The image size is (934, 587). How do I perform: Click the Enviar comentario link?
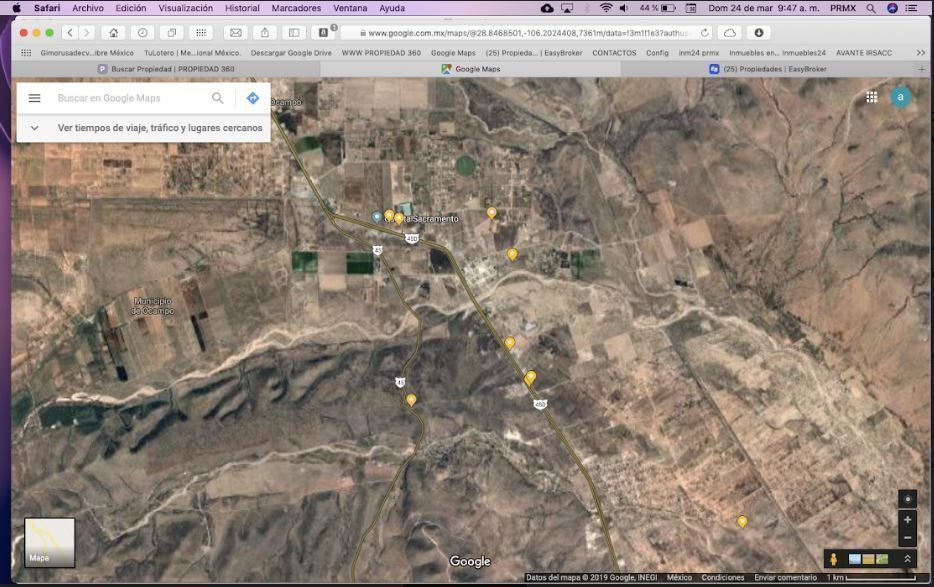pos(785,578)
